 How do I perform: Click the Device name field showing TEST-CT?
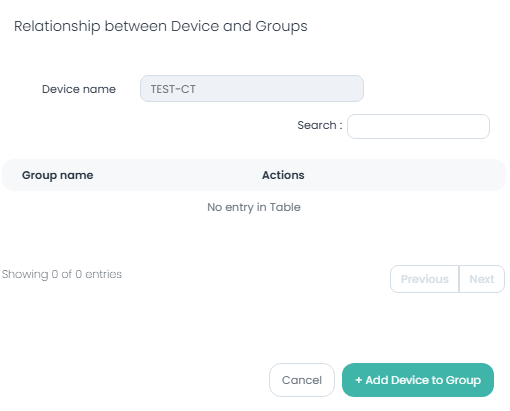coord(252,89)
